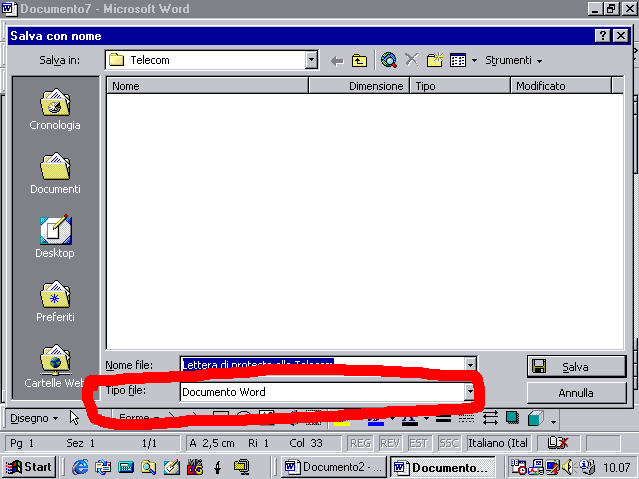Click the taskbar clock showing 10.07
This screenshot has height=479, width=639.
[x=617, y=467]
